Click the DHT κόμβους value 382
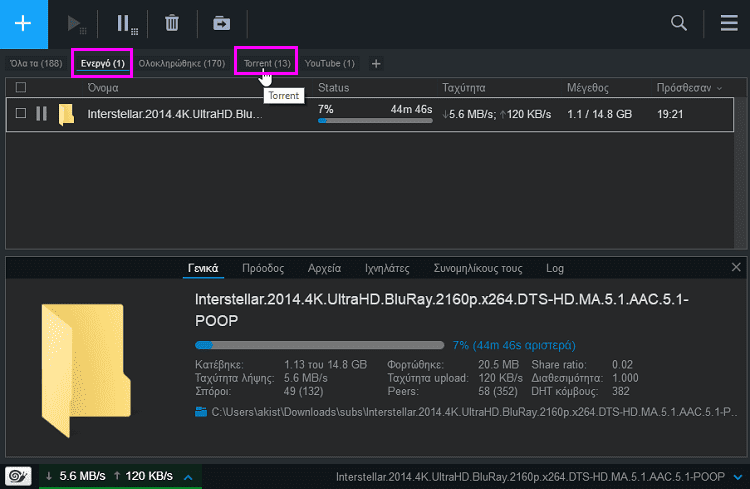 coord(621,391)
